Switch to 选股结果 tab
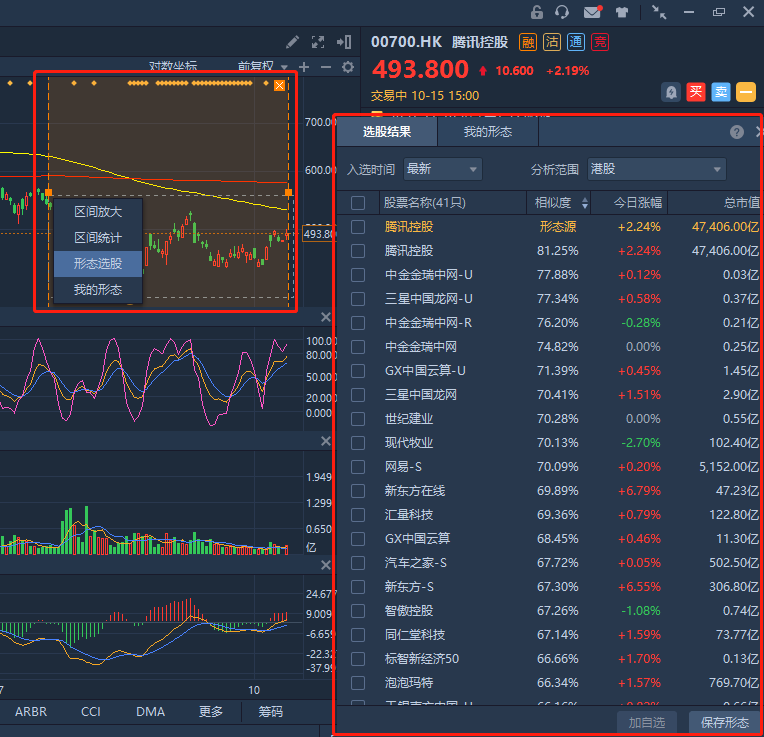 tap(387, 132)
